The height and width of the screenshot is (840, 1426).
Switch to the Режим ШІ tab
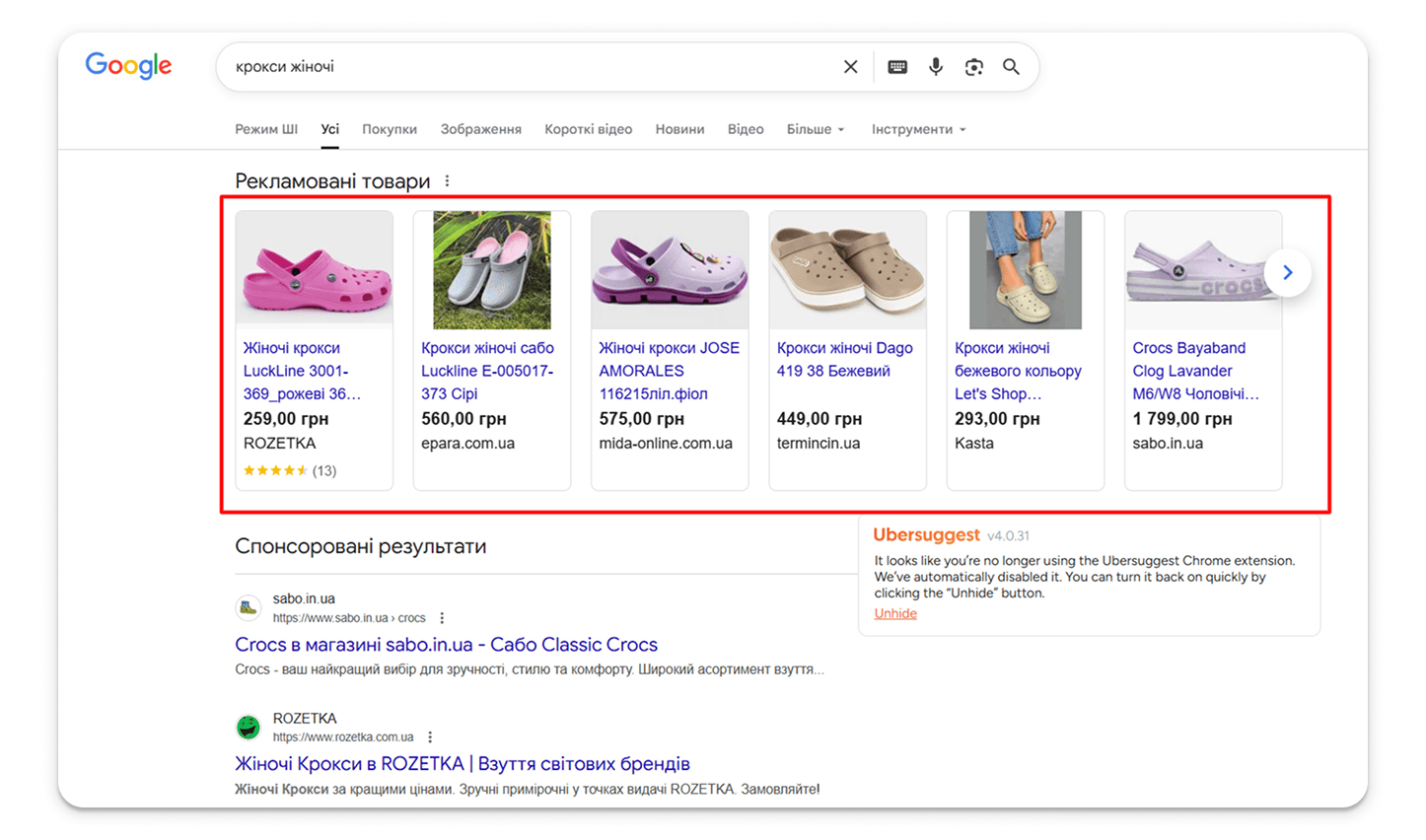(266, 129)
